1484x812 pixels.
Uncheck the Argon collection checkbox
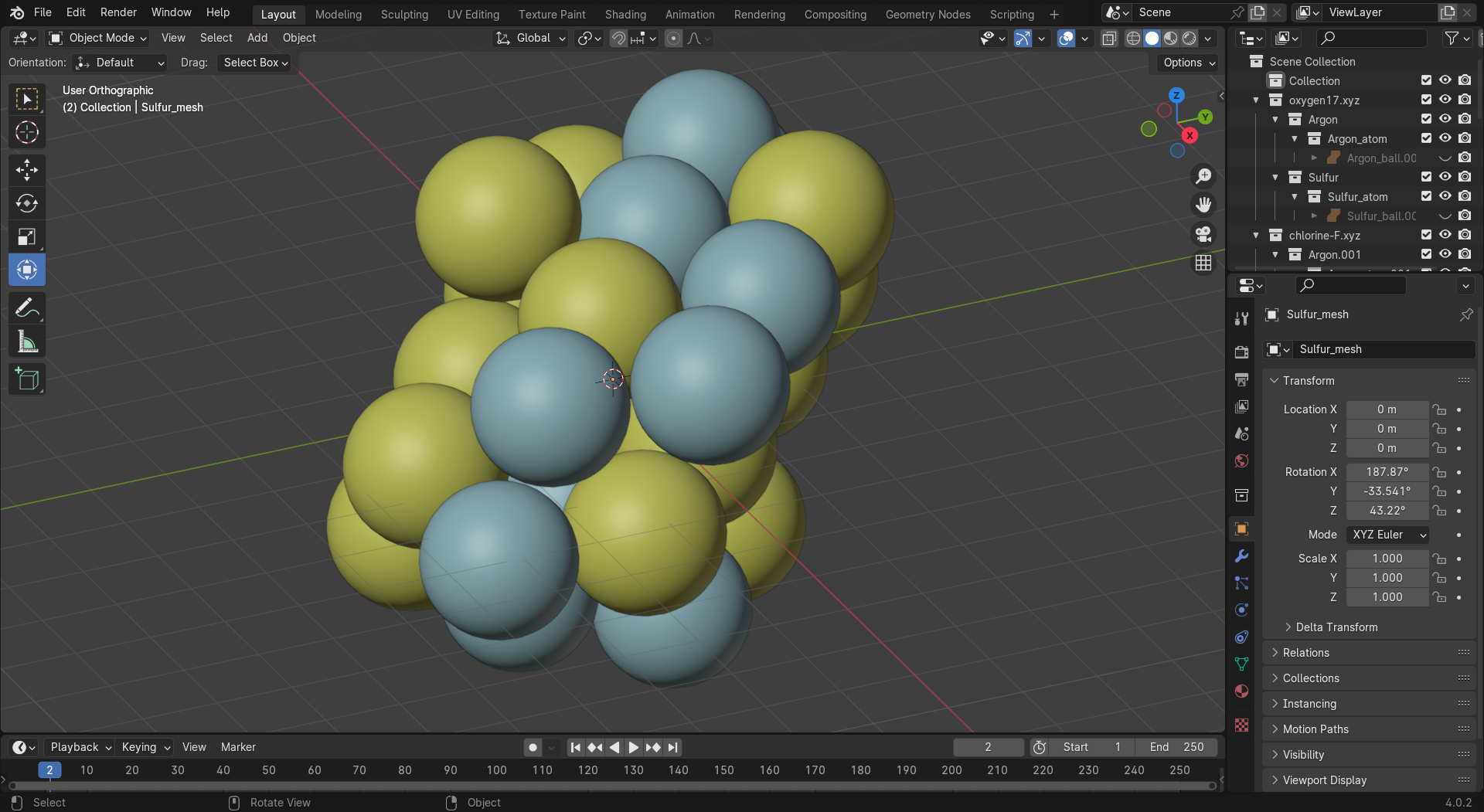point(1426,119)
